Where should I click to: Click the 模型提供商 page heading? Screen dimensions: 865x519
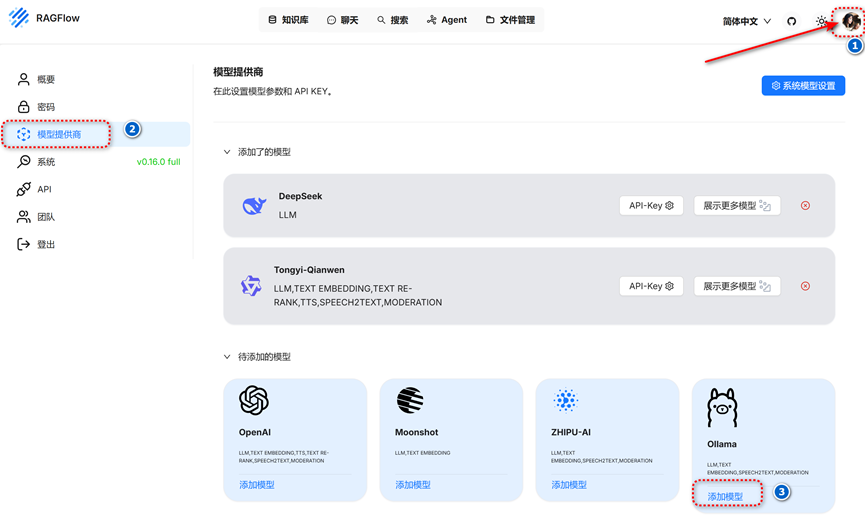pos(238,72)
